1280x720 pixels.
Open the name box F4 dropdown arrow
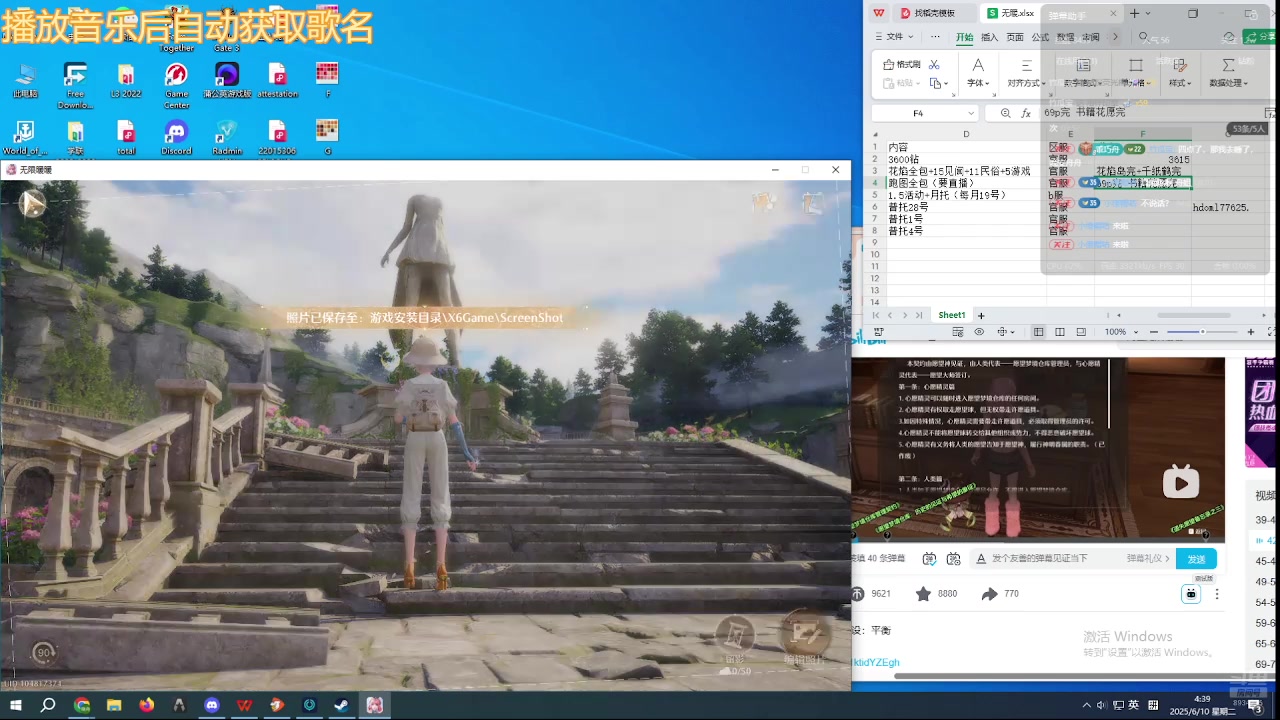point(971,113)
